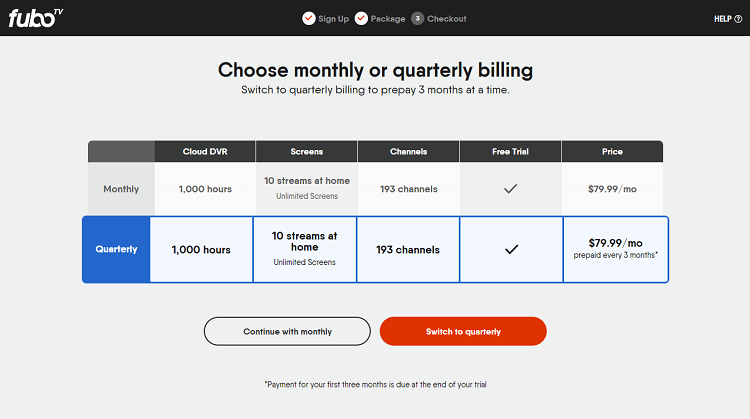This screenshot has height=419, width=750.
Task: Open the HELP link in header
Action: [x=728, y=19]
